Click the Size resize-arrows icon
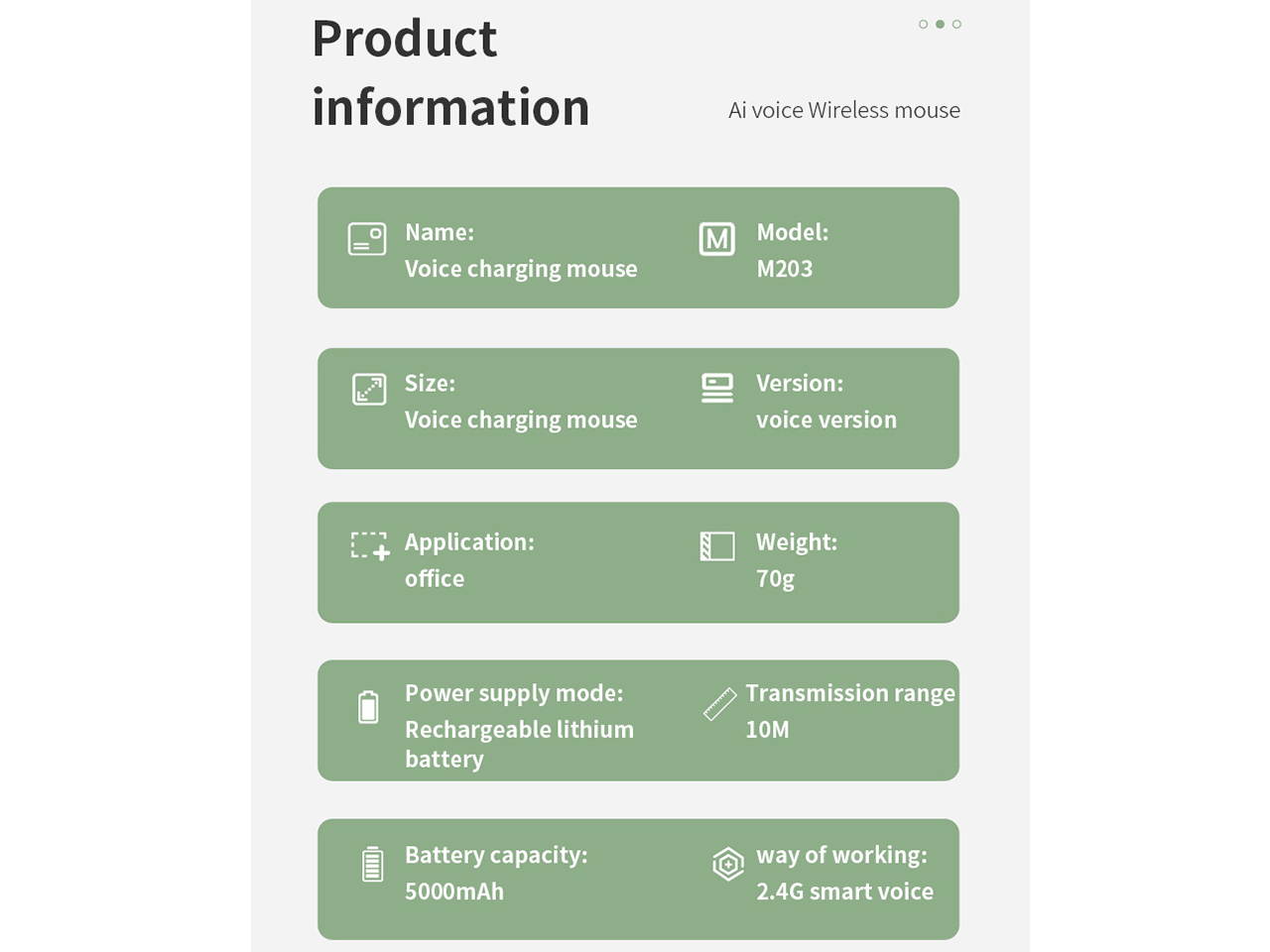 click(369, 389)
